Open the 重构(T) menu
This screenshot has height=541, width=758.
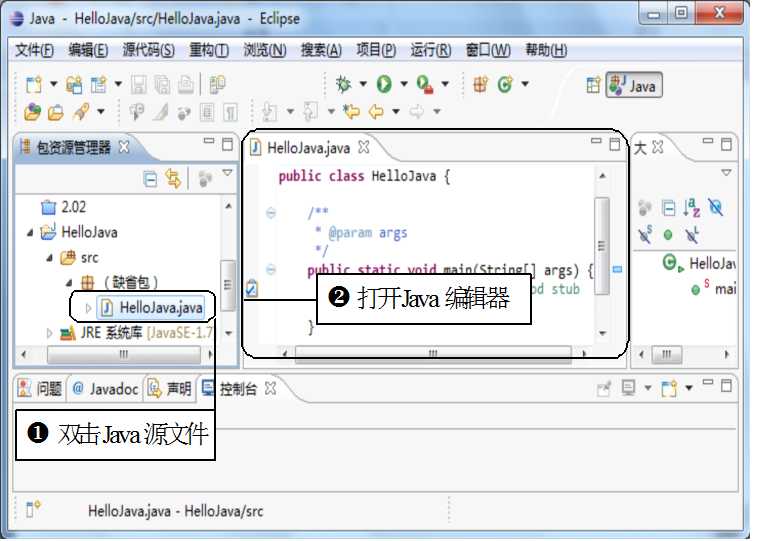(x=209, y=50)
